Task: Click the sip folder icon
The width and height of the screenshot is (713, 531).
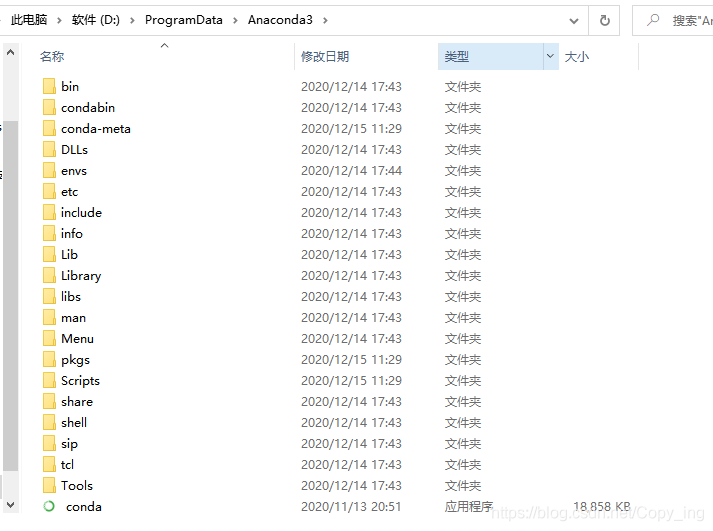Action: pos(49,443)
